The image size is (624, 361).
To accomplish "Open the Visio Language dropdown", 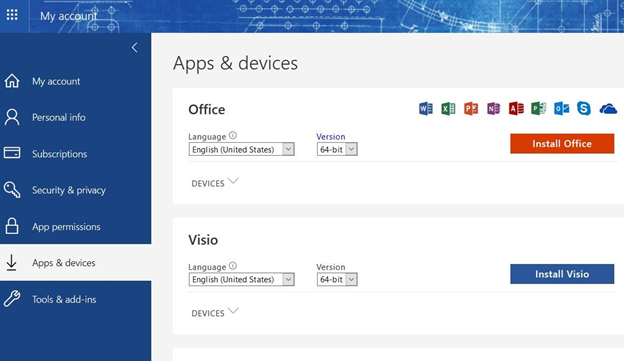I will [x=242, y=279].
